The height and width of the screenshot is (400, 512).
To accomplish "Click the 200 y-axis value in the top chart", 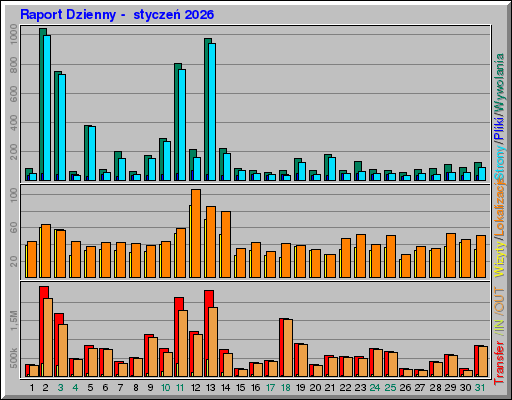I will point(14,152).
